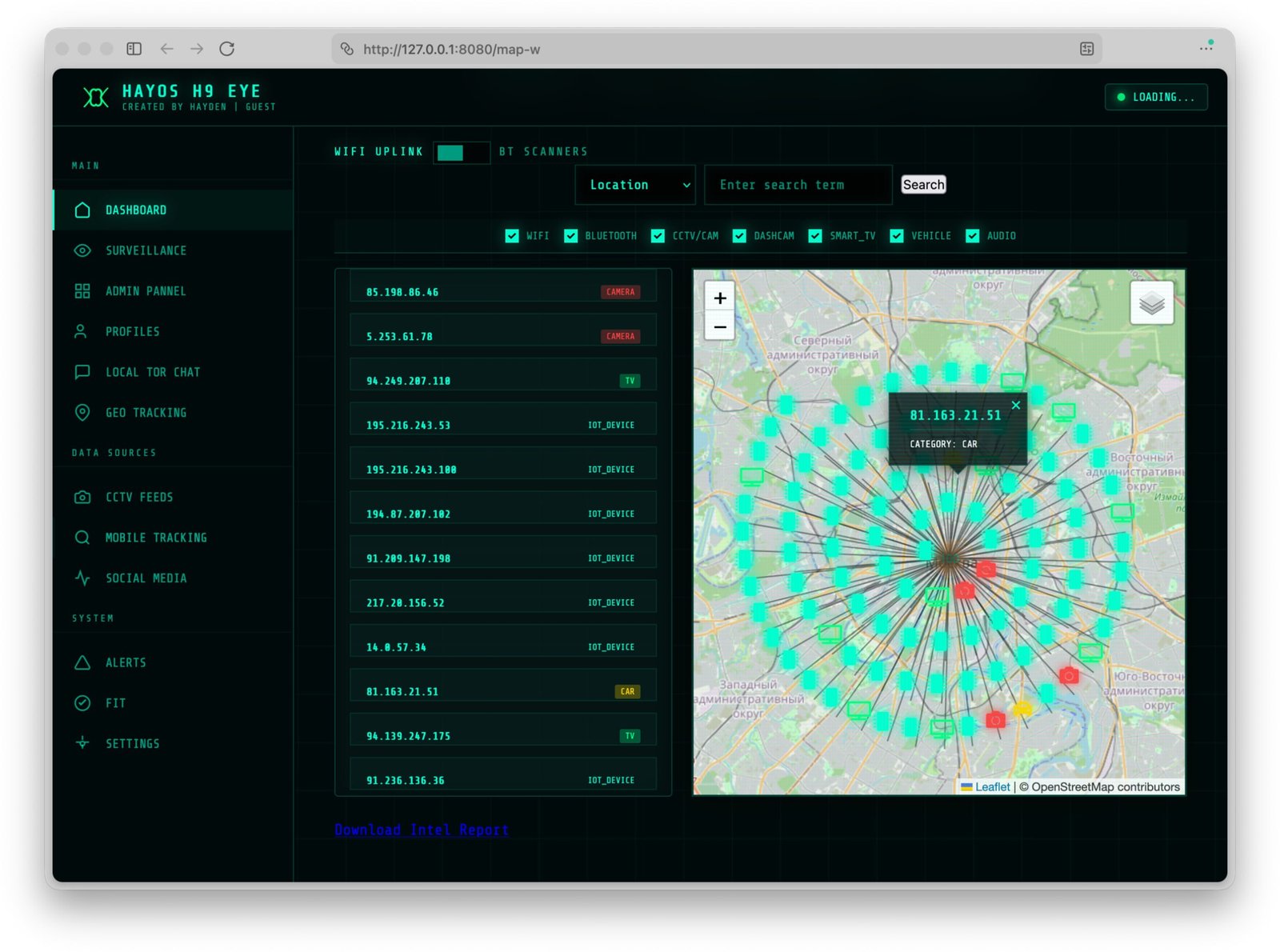
Task: Go forward in browser history
Action: 197,49
